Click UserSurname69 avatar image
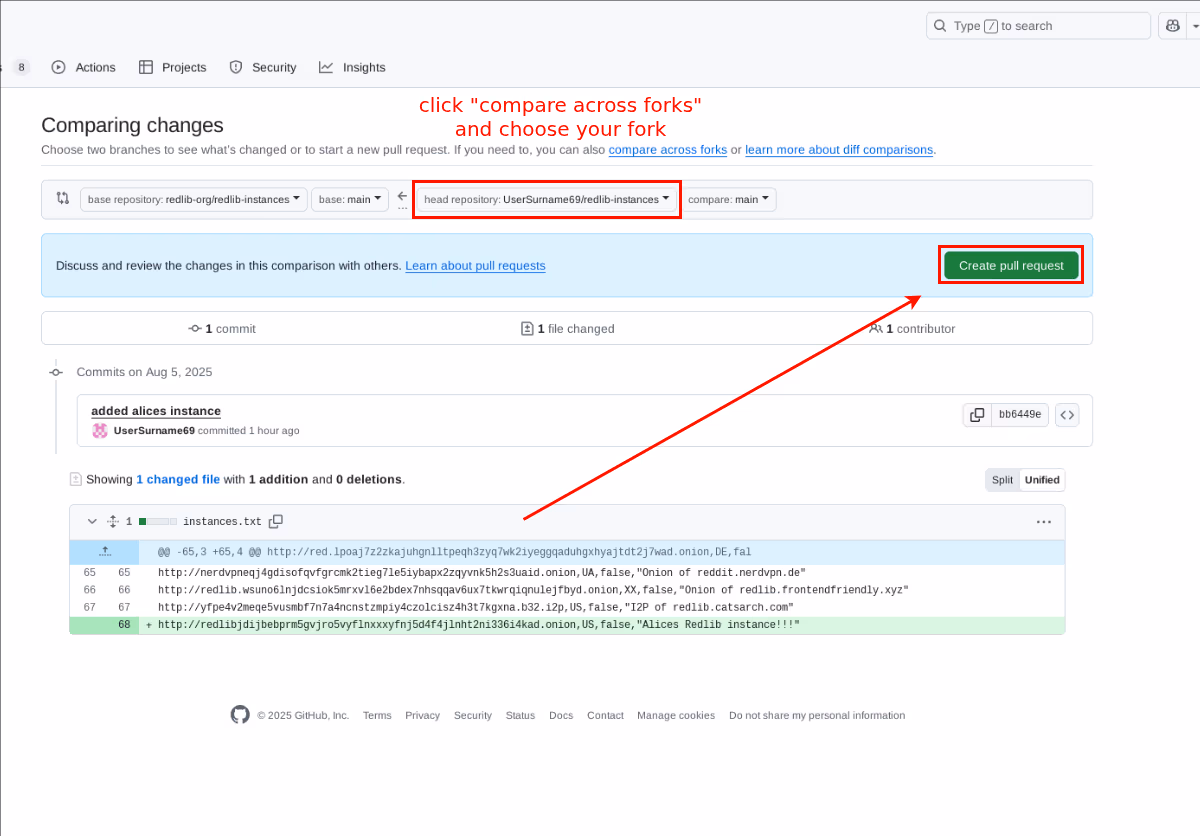 pyautogui.click(x=100, y=431)
